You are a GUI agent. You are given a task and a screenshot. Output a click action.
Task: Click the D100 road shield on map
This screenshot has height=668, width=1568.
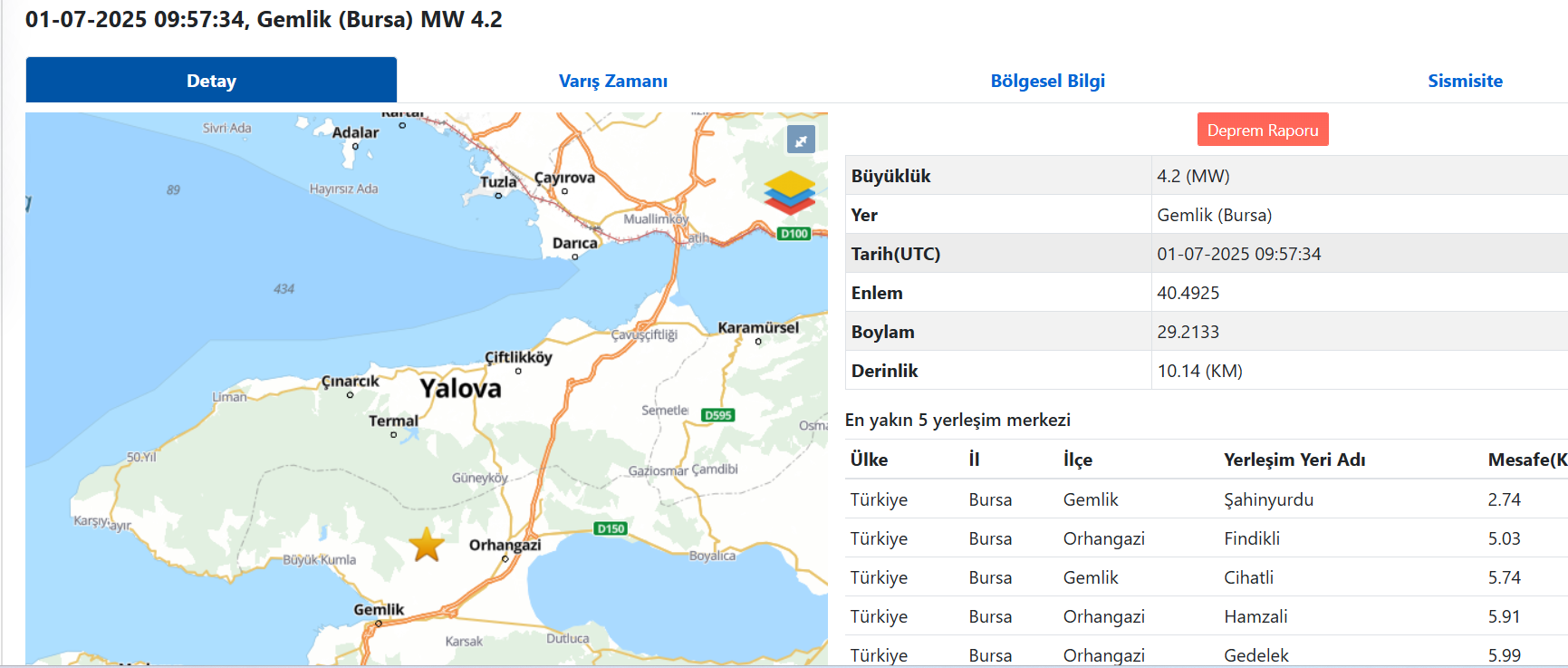coord(794,234)
